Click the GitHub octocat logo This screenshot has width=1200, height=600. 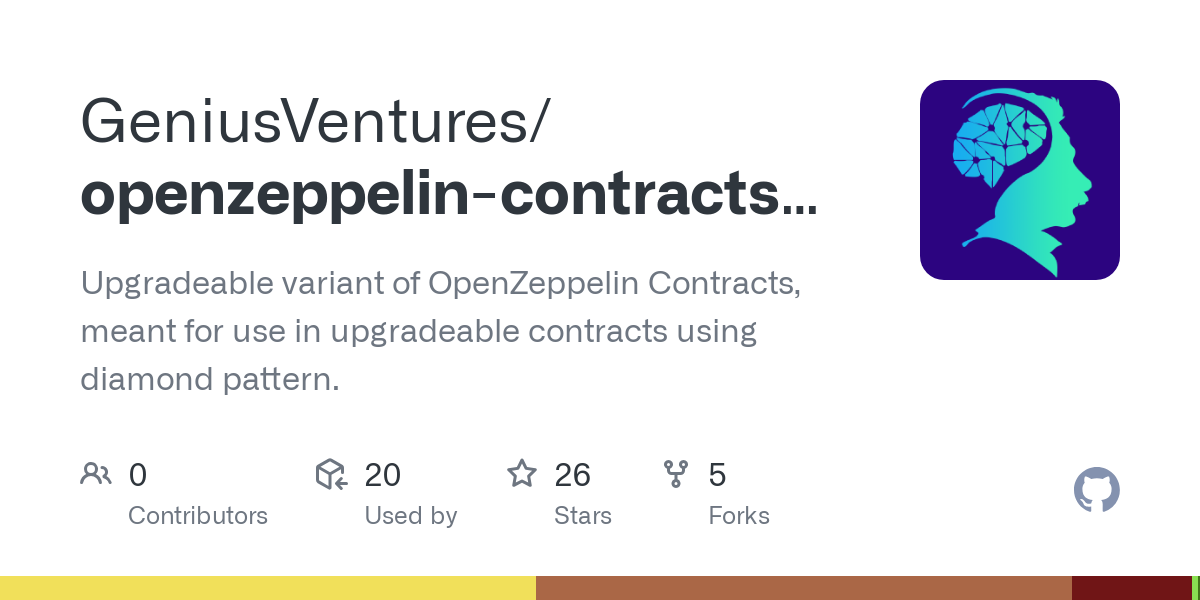point(1097,490)
